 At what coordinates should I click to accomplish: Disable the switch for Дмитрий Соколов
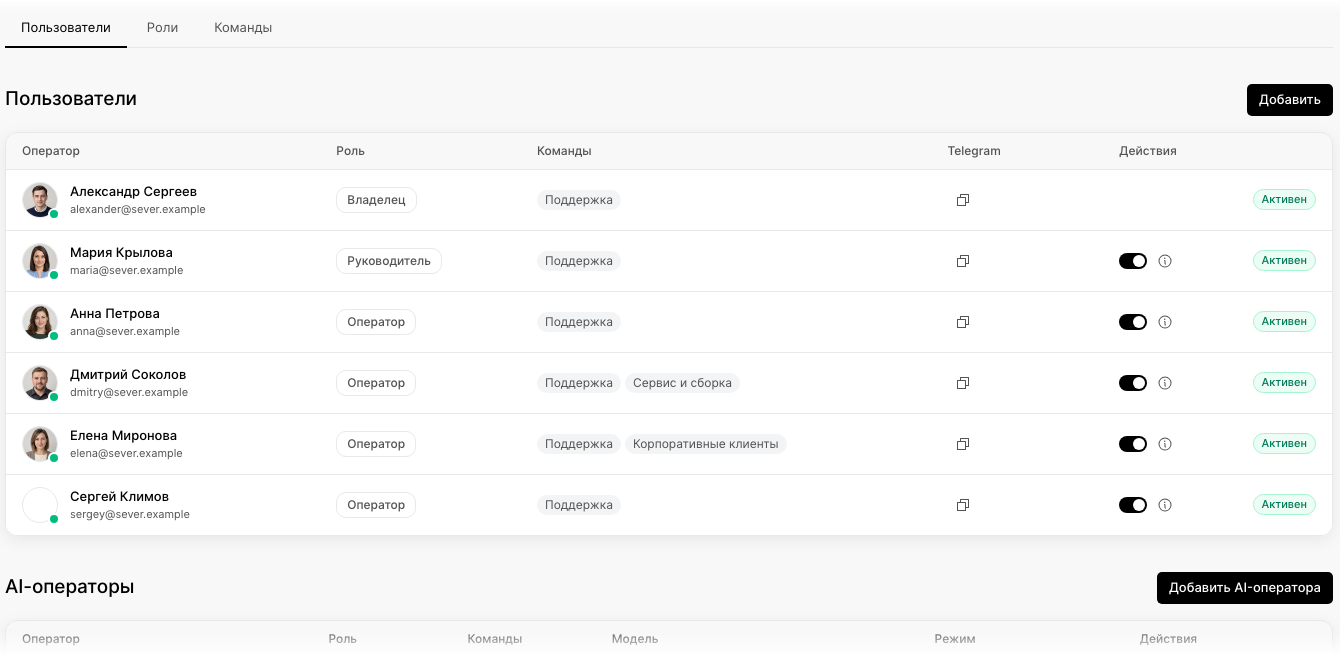(x=1133, y=383)
